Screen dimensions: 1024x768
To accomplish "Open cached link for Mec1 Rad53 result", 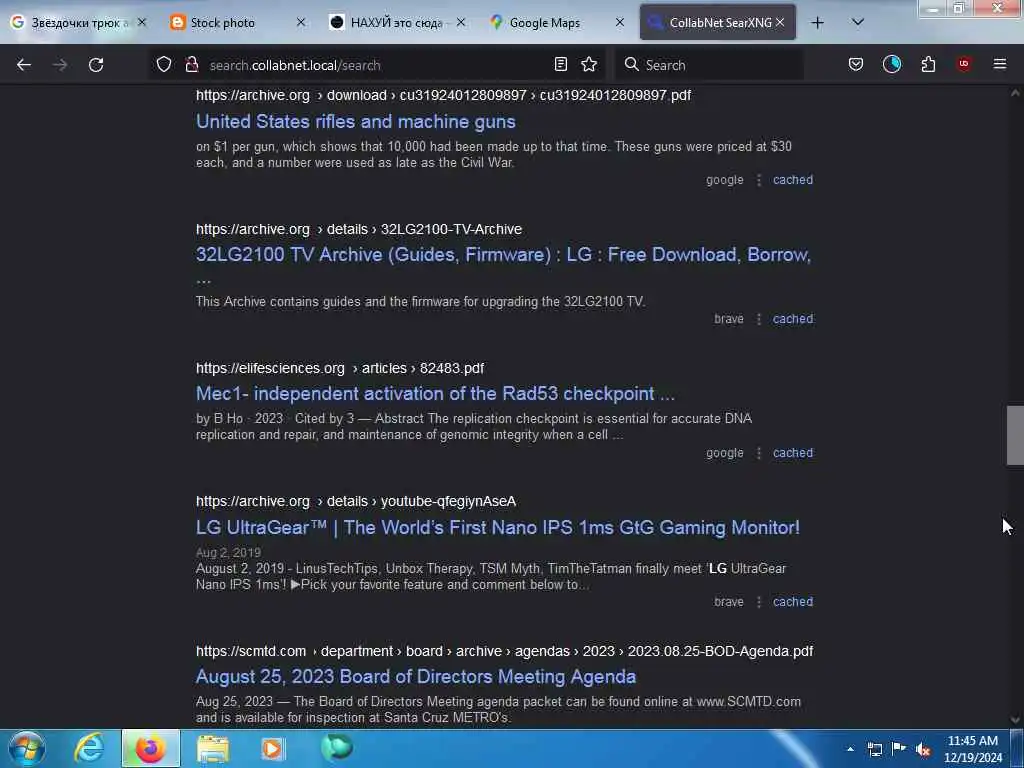I will (x=793, y=453).
